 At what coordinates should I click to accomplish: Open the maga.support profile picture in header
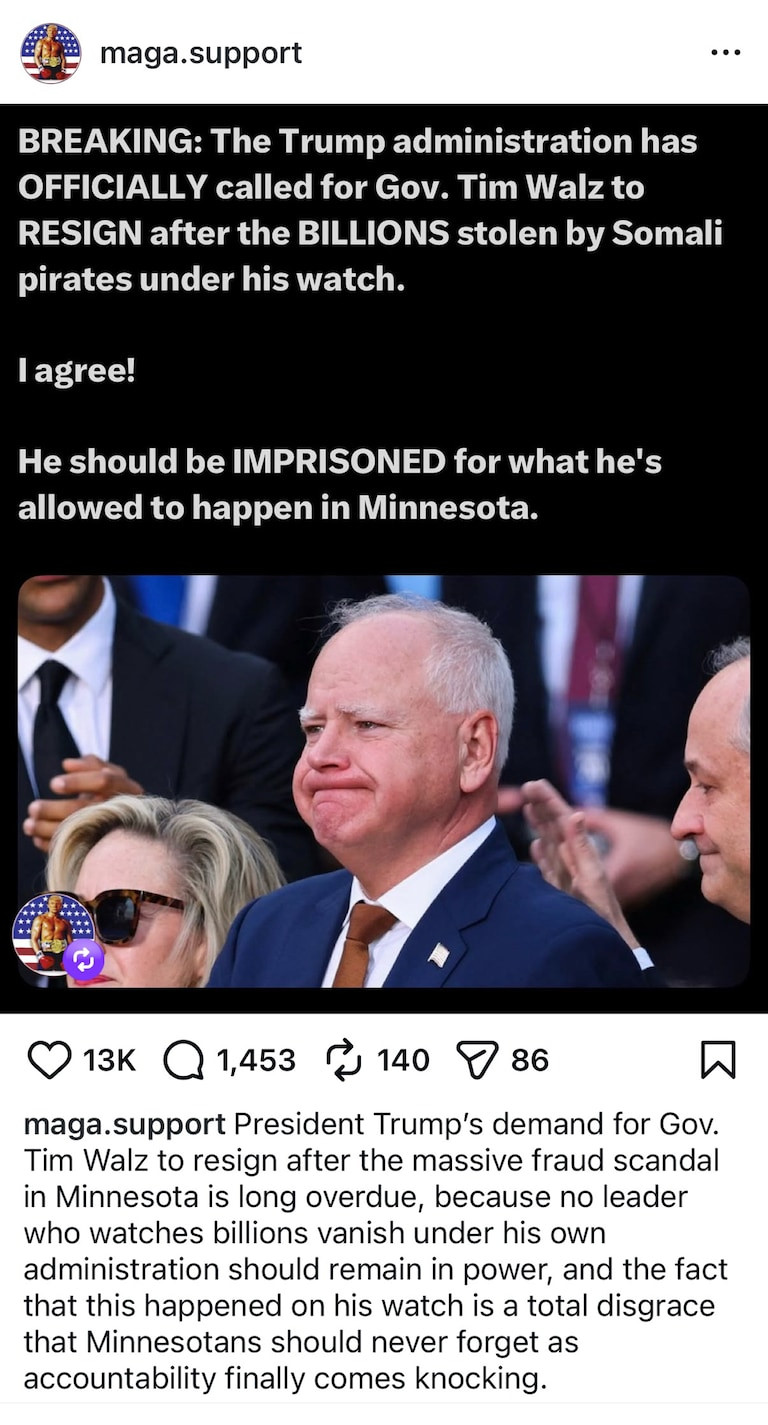[x=50, y=53]
